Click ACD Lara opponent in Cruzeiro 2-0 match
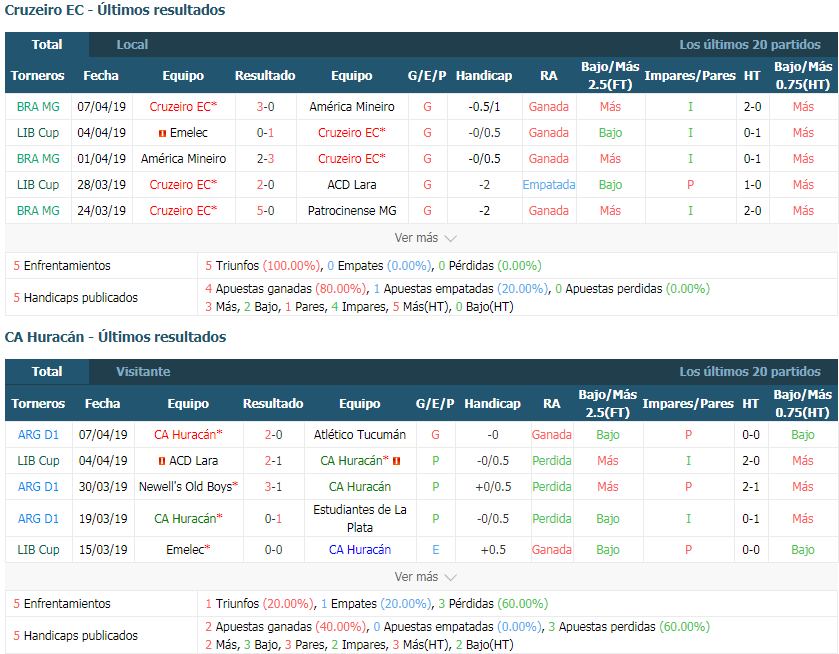The height and width of the screenshot is (654, 839). tap(352, 185)
